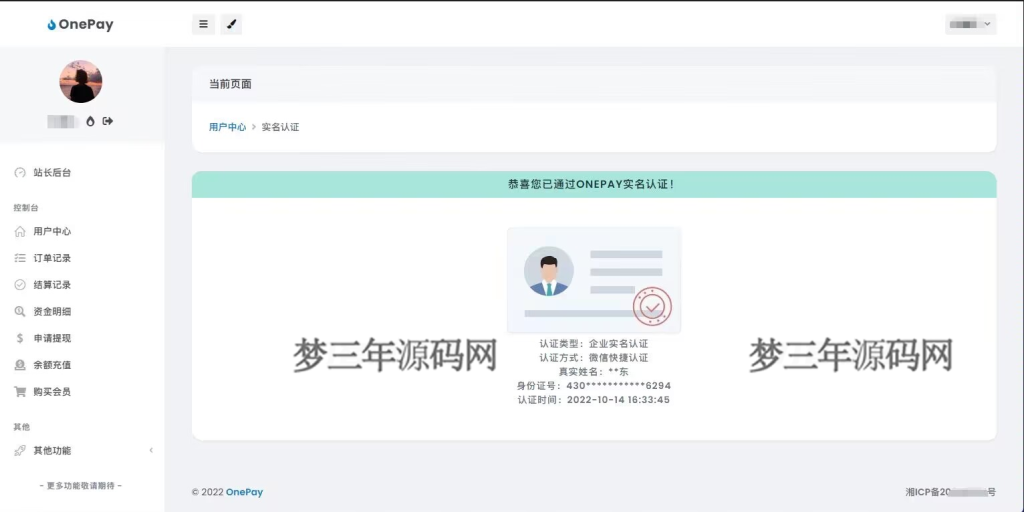This screenshot has height=512, width=1024.
Task: Click the 当前页面 header text
Action: click(x=230, y=84)
